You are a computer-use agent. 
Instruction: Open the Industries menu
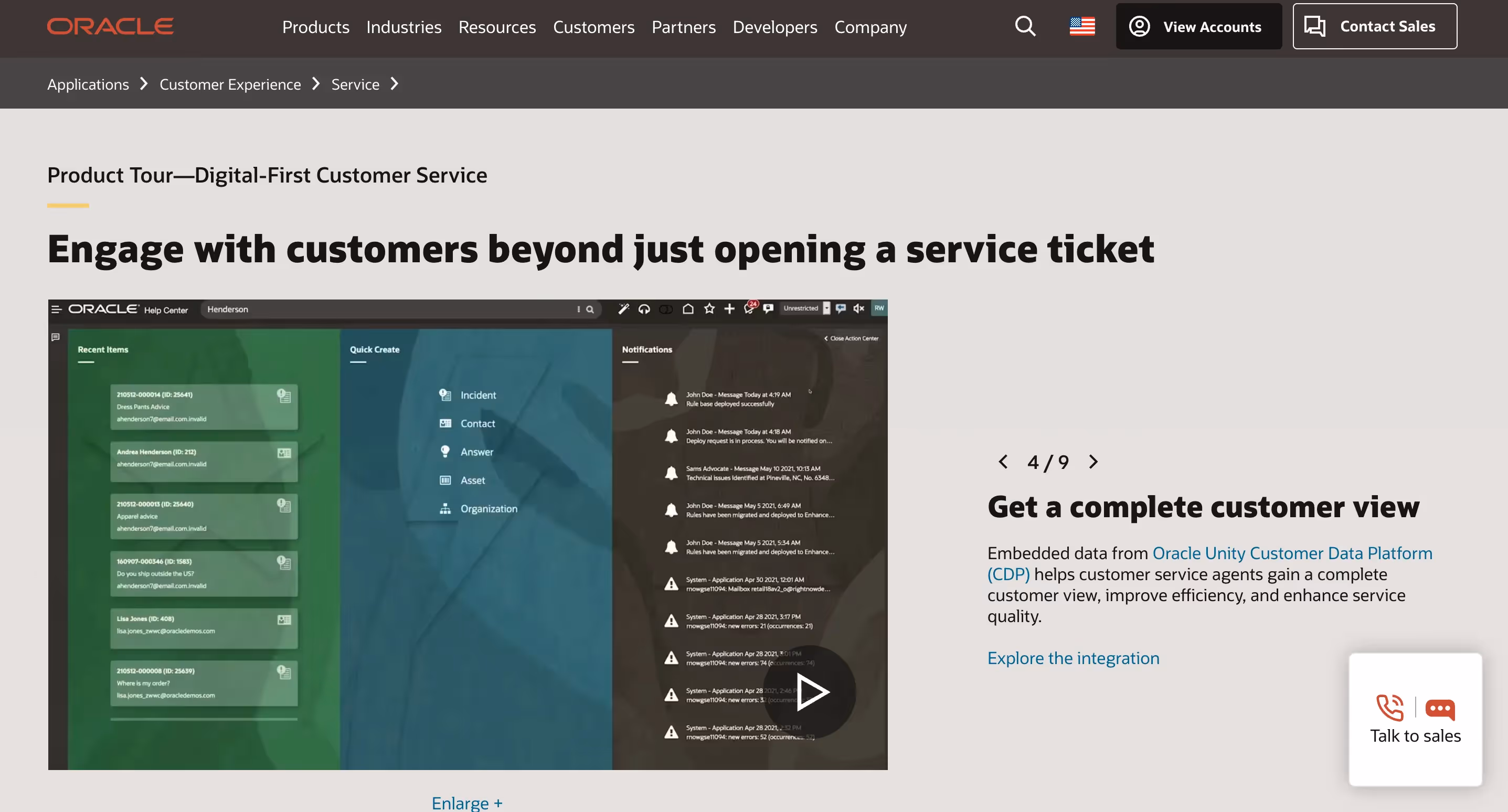click(x=403, y=27)
